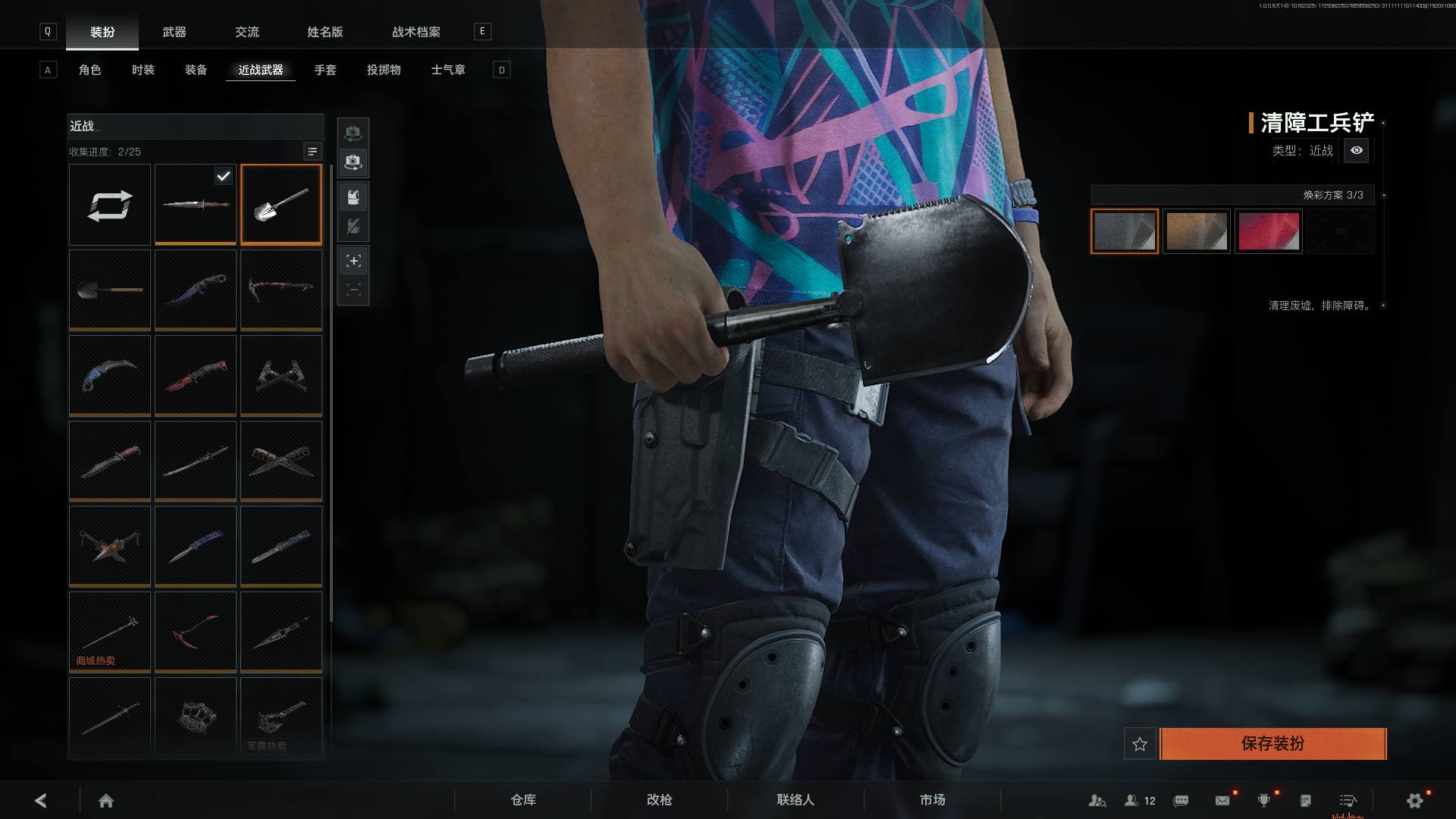Viewport: 1456px width, 819px height.
Task: Open the 时装 sub-tab
Action: [143, 70]
